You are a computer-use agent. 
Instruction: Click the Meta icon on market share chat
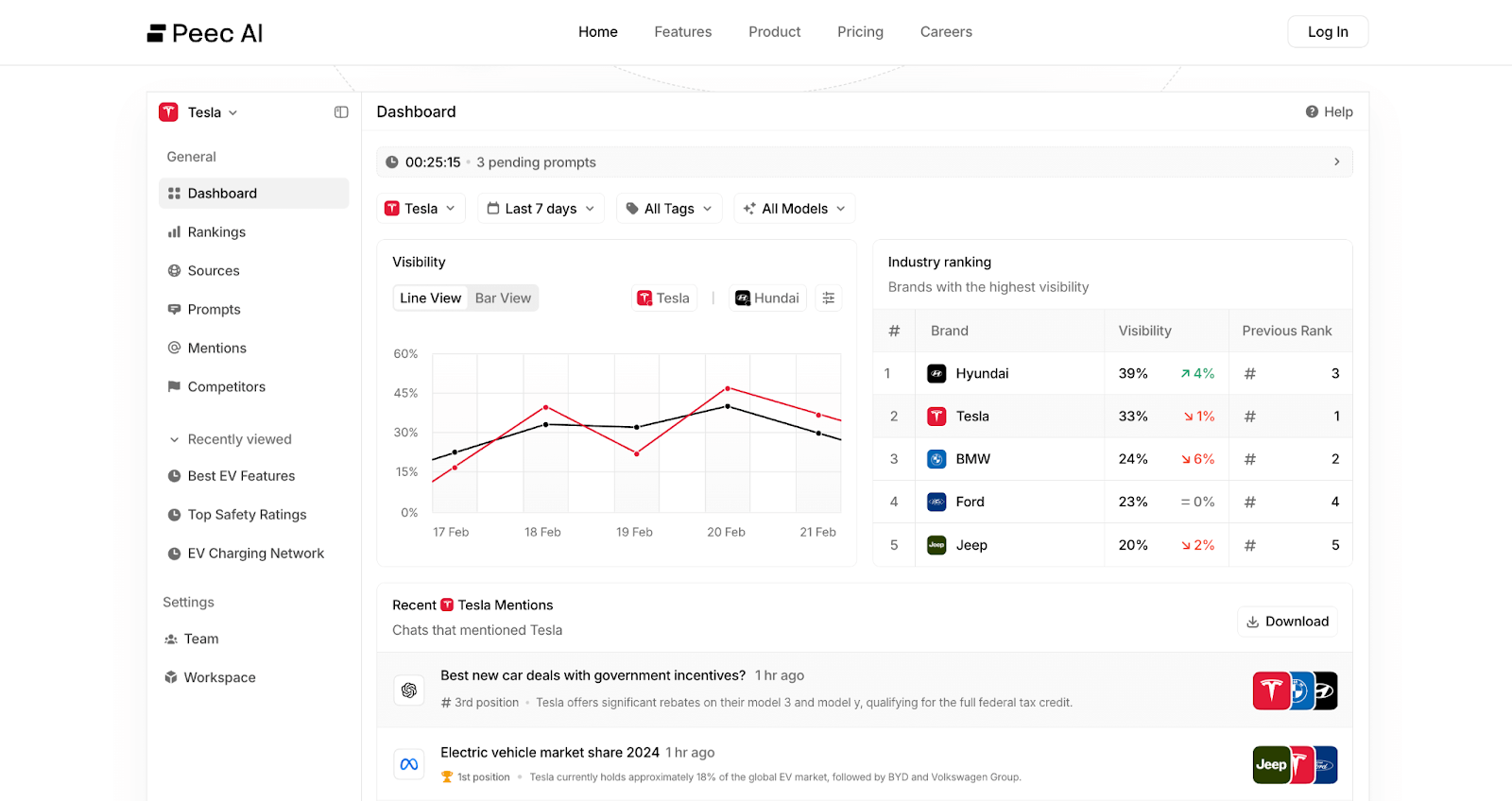pyautogui.click(x=409, y=764)
